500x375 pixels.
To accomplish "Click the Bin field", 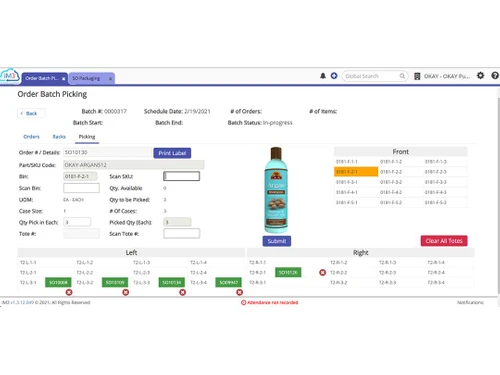I will coord(80,176).
